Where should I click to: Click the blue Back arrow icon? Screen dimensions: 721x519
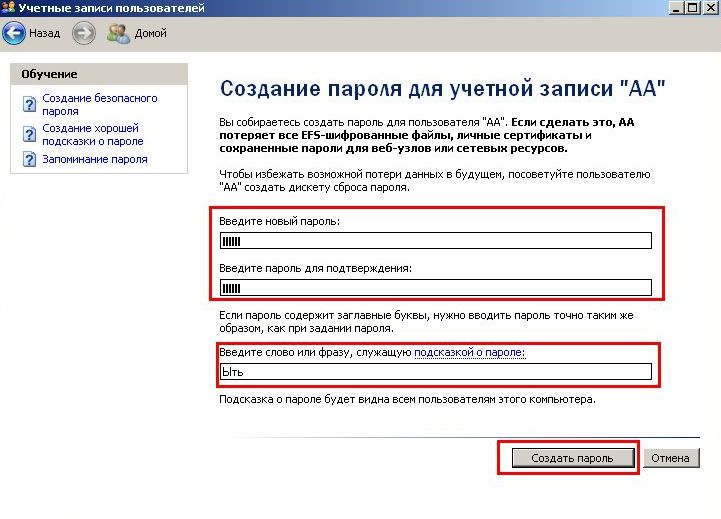tap(14, 33)
